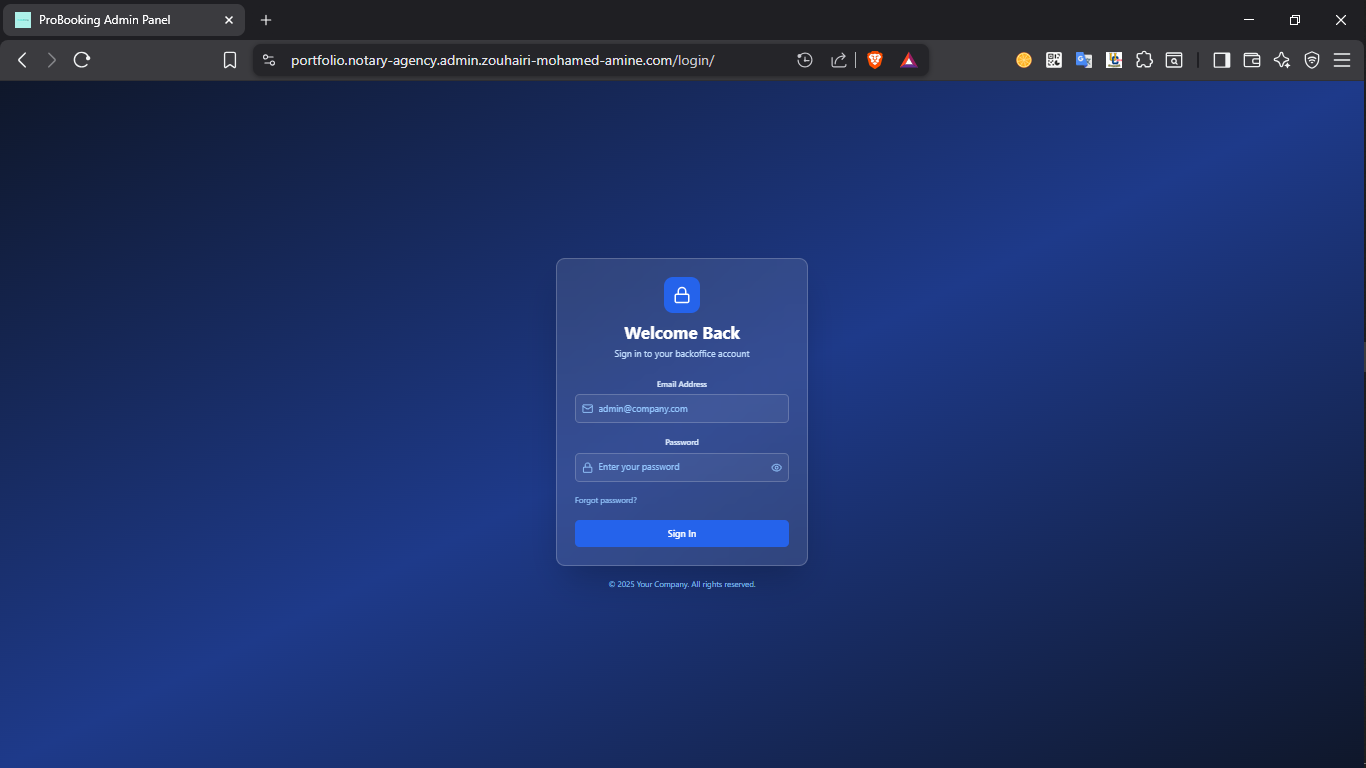Toggle Brave Shields for this site

pos(875,60)
